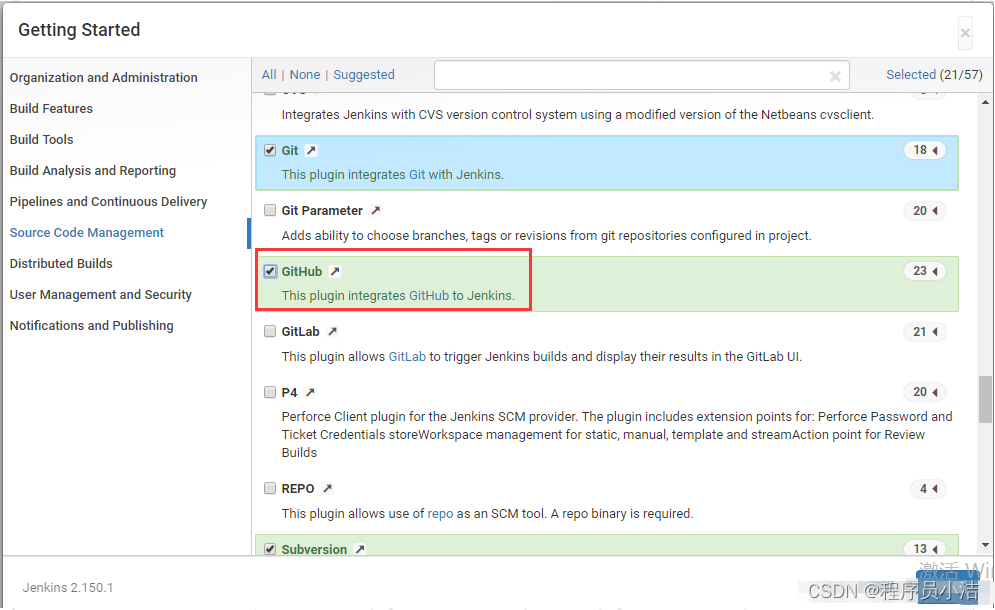995x610 pixels.
Task: Select None plugins link
Action: [x=305, y=75]
